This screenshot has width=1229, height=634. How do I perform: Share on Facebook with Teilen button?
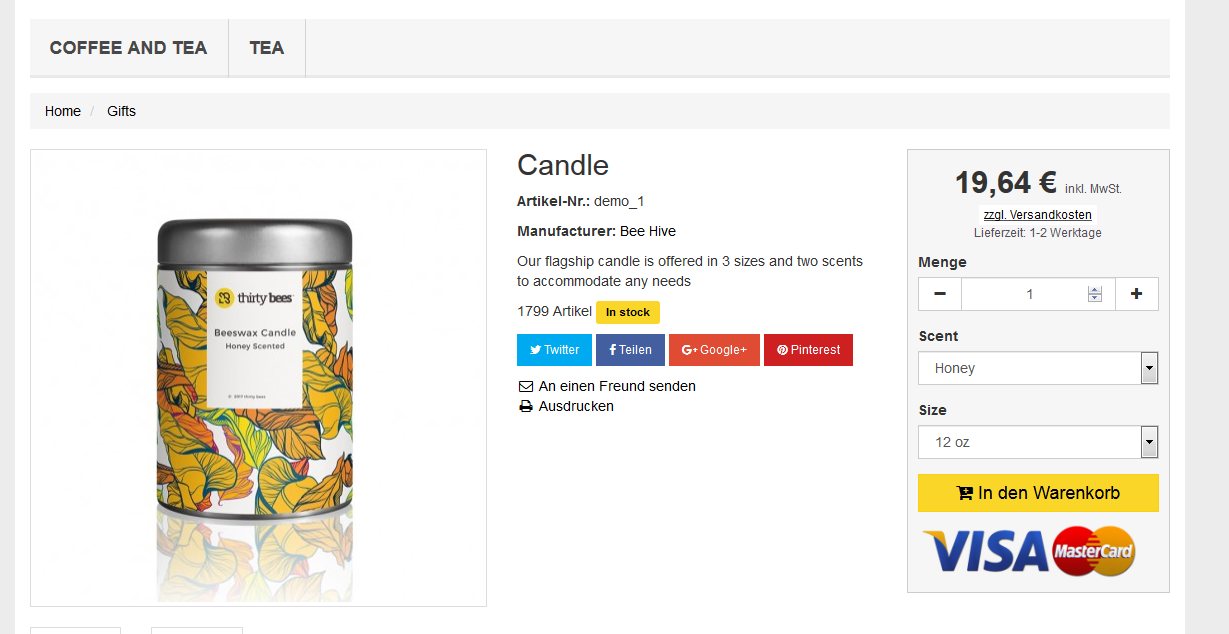[630, 350]
